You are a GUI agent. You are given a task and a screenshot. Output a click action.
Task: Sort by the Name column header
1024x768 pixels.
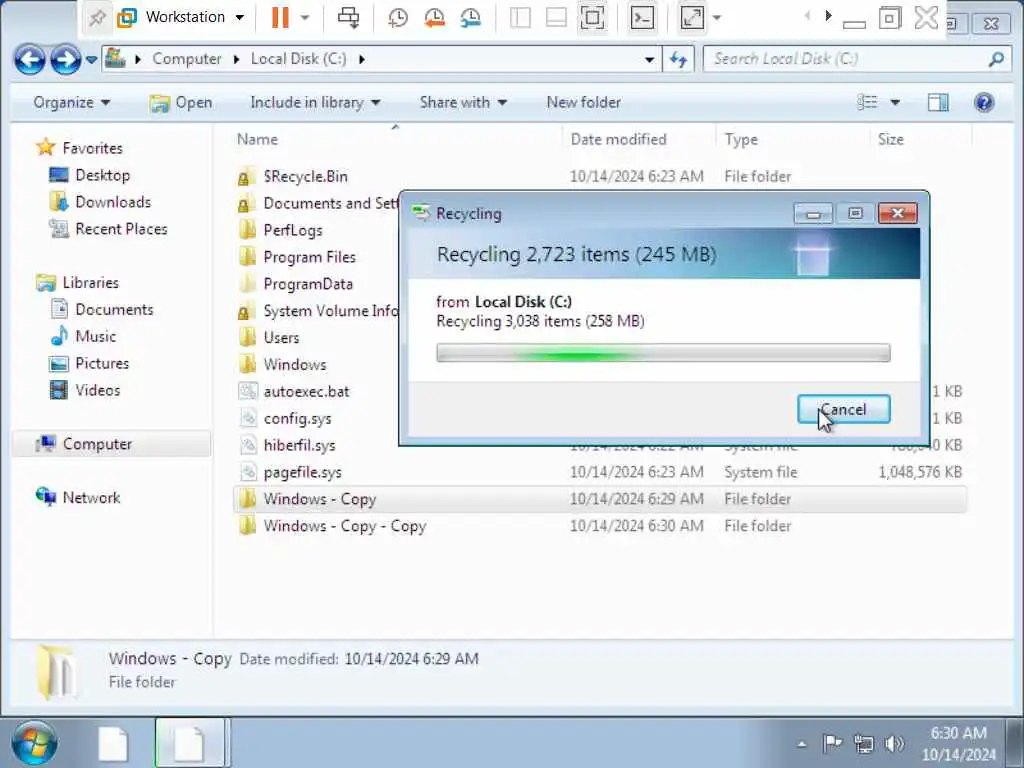click(257, 139)
